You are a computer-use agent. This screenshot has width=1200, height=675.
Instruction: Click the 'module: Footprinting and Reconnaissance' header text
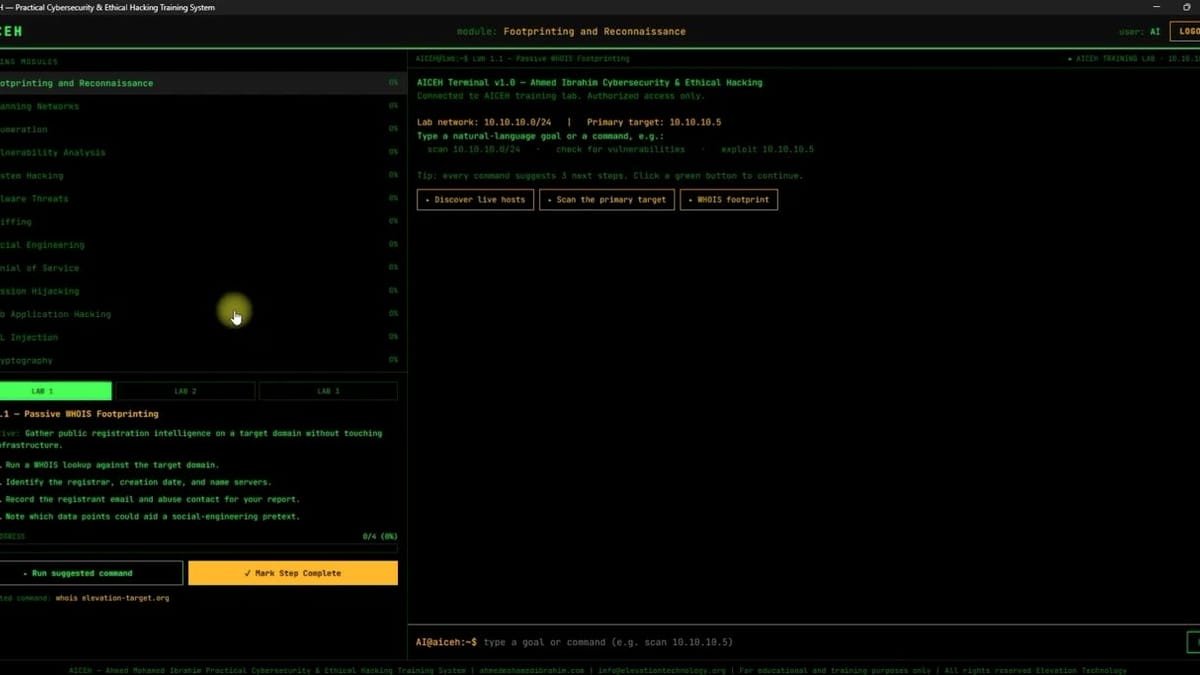571,32
